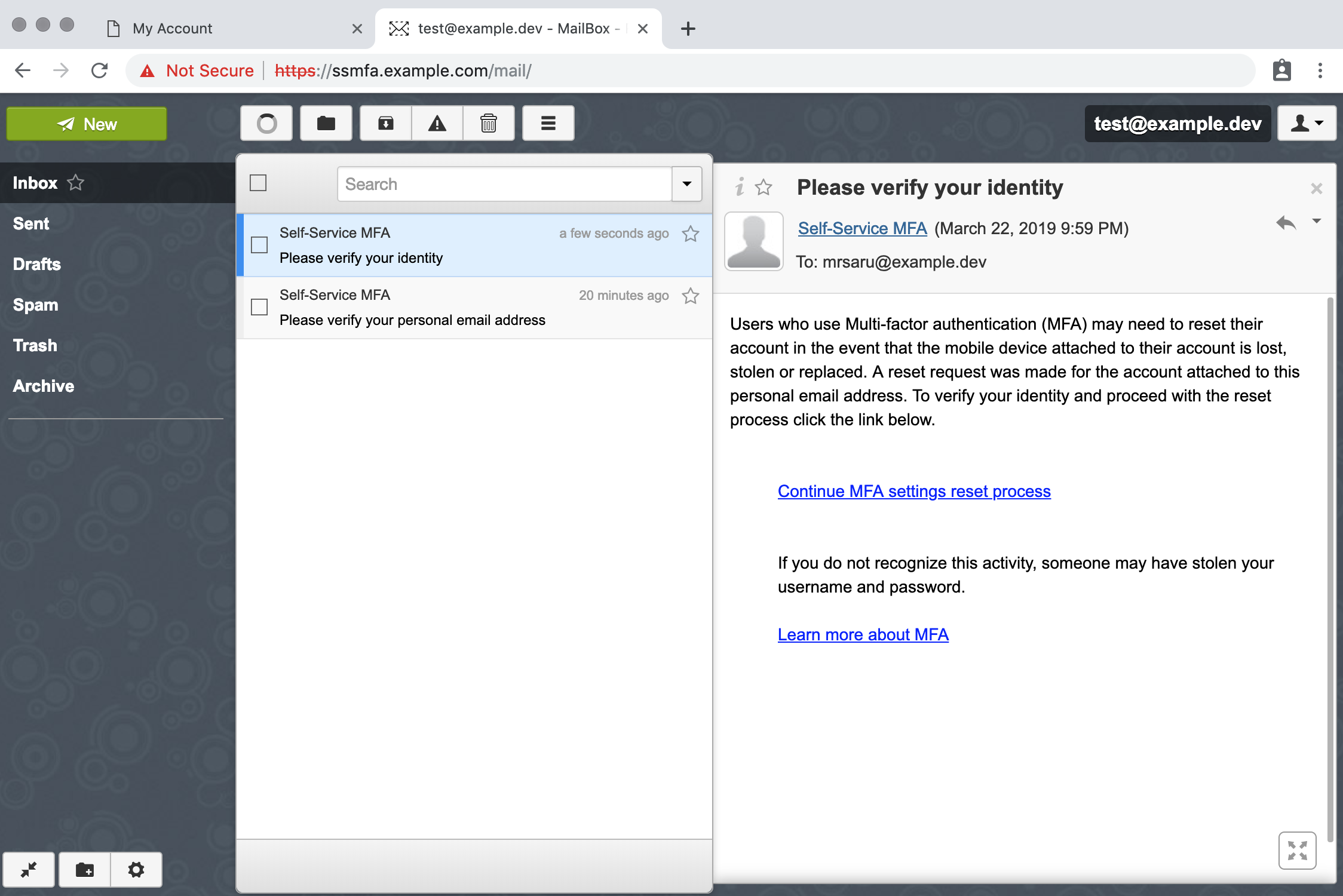Toggle fullscreen message view icon

pos(1297,850)
